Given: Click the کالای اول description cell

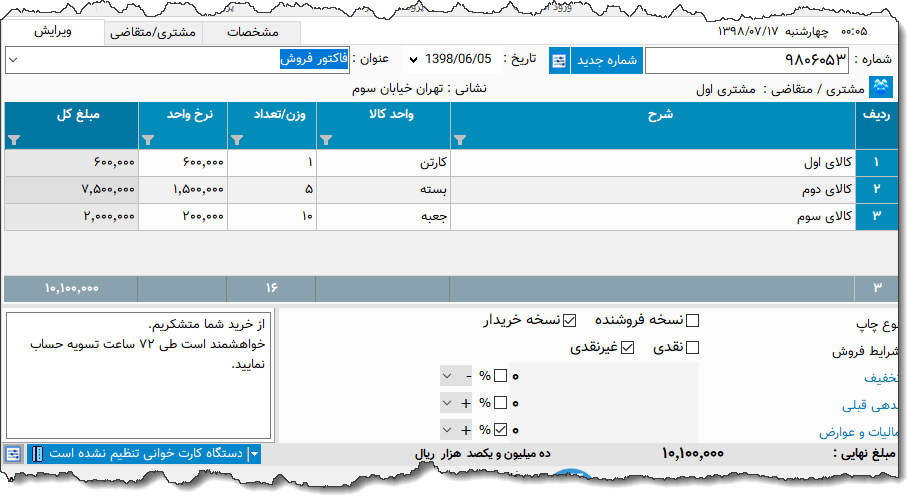Looking at the screenshot, I should pyautogui.click(x=653, y=163).
